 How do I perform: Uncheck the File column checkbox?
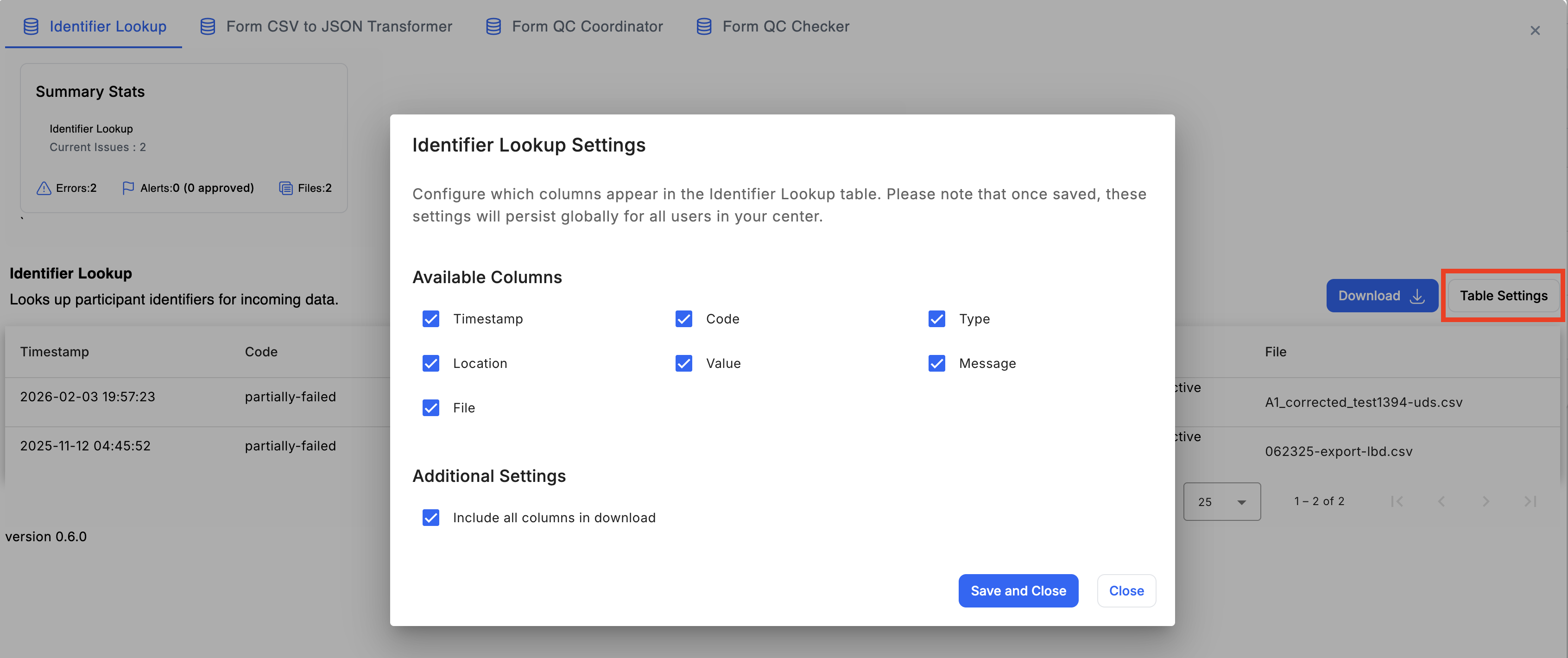pos(431,408)
